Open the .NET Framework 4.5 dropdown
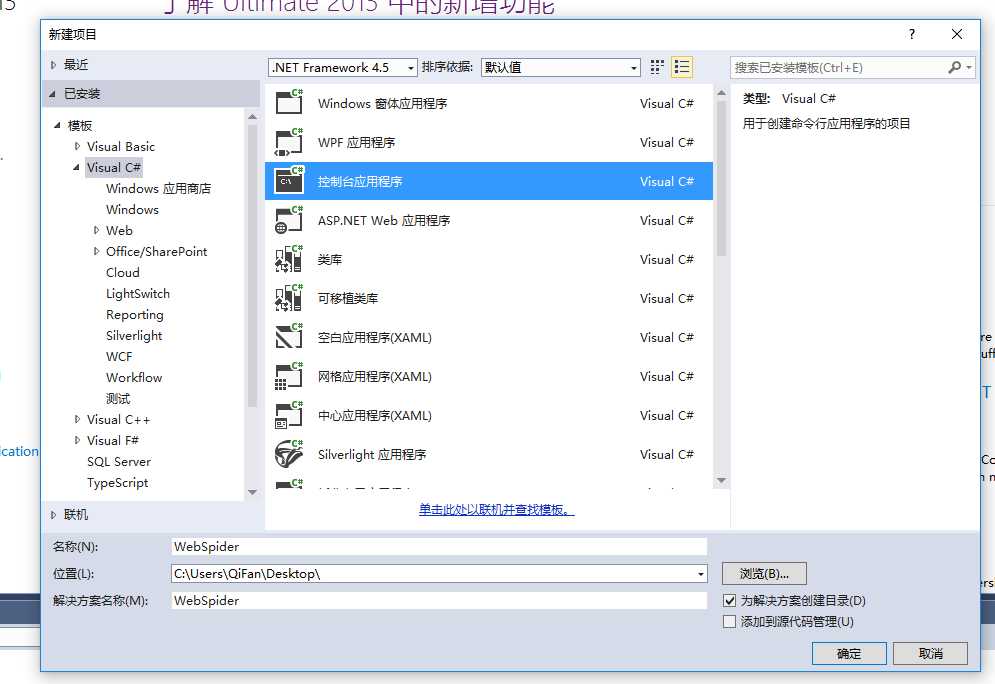The height and width of the screenshot is (684, 995). 343,67
